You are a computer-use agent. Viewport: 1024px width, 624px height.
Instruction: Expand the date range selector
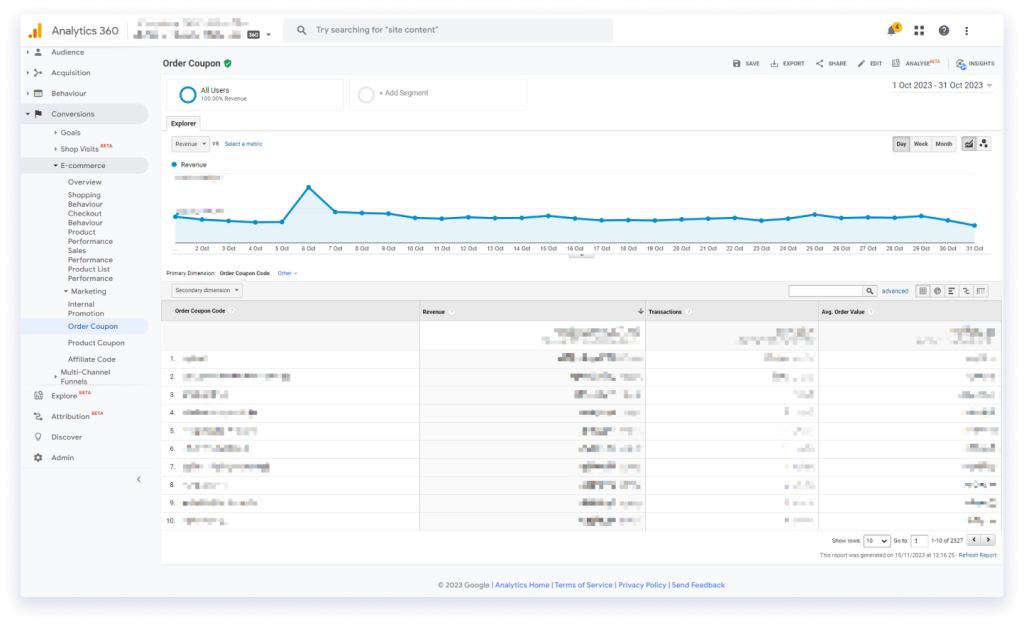(940, 86)
